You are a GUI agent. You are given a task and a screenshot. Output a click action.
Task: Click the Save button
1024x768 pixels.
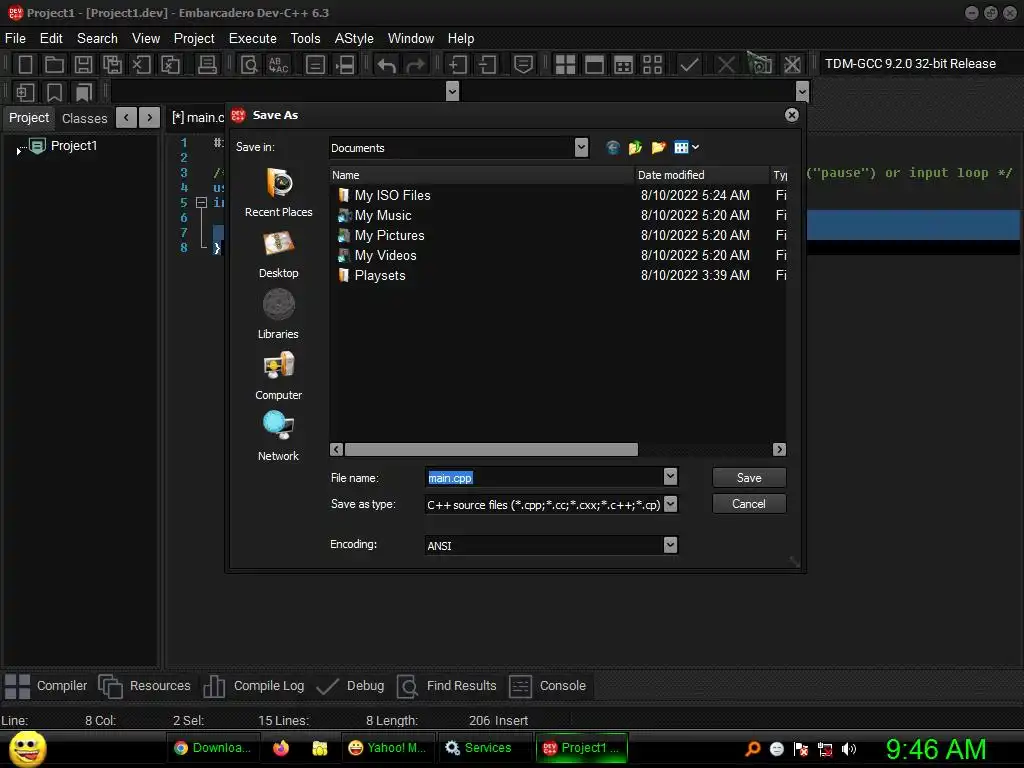click(x=749, y=477)
